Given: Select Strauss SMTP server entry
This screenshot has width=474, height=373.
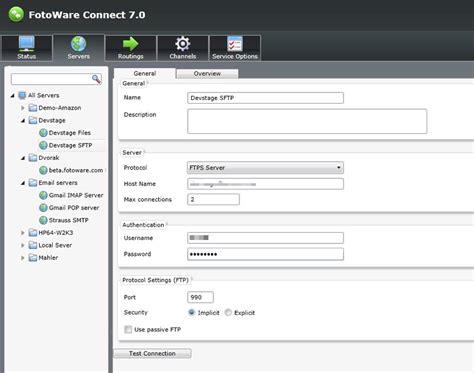Looking at the screenshot, I should (x=68, y=220).
